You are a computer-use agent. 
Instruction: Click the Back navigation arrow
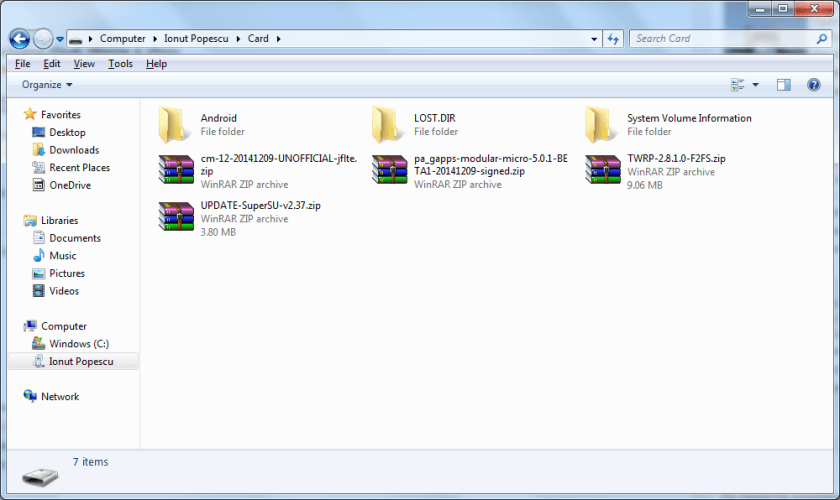coord(20,39)
